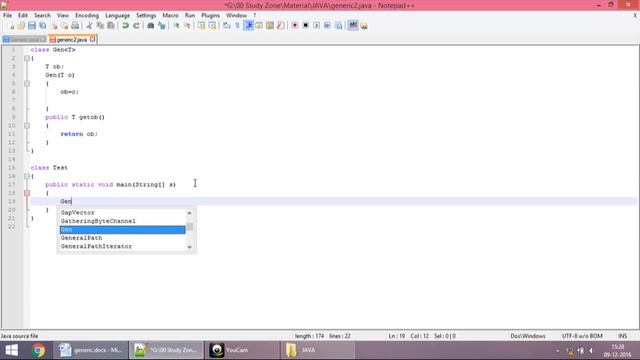Open the View menu

63,16
